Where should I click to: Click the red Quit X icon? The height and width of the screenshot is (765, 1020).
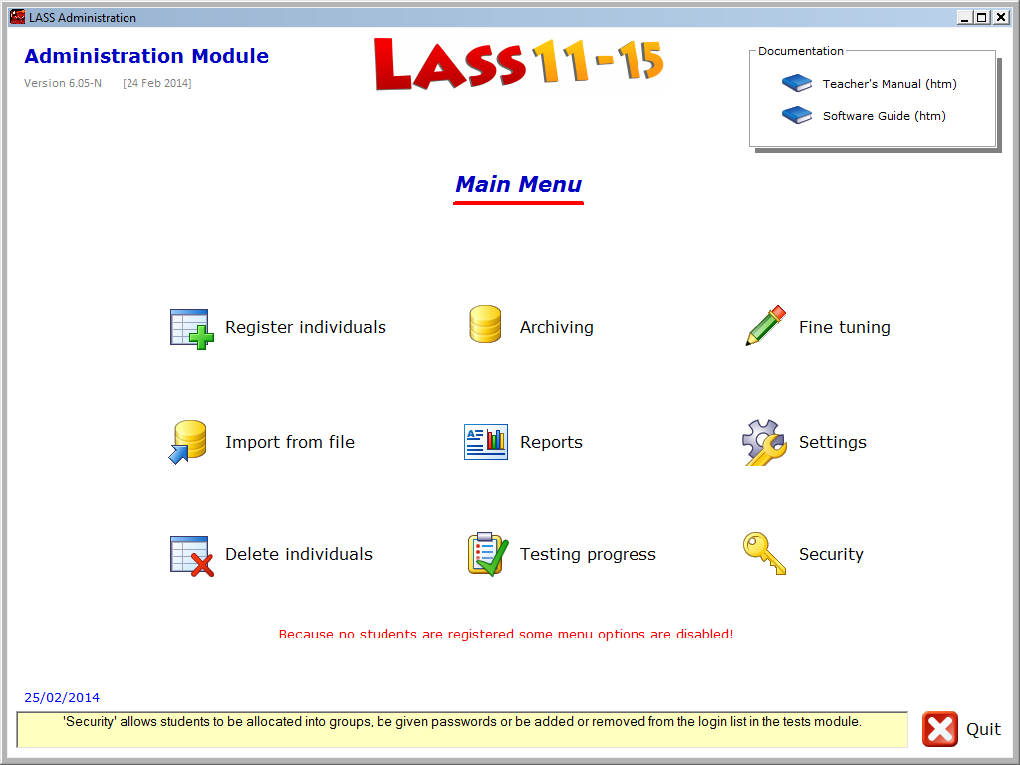point(939,729)
